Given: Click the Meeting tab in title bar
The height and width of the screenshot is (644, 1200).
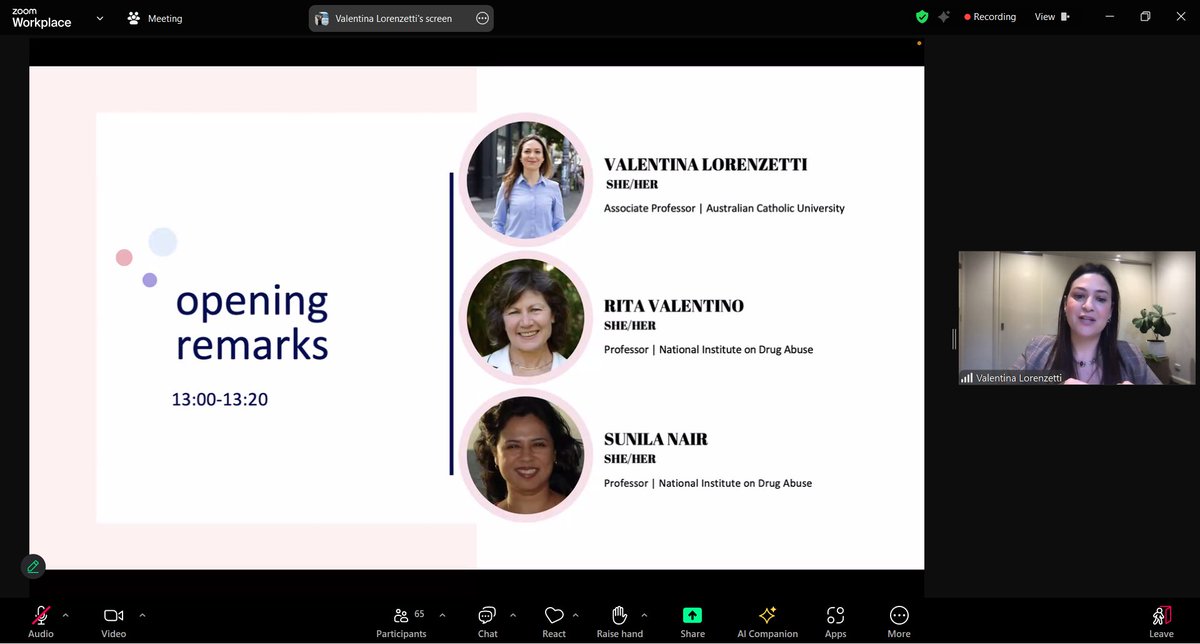Looking at the screenshot, I should click(x=154, y=17).
